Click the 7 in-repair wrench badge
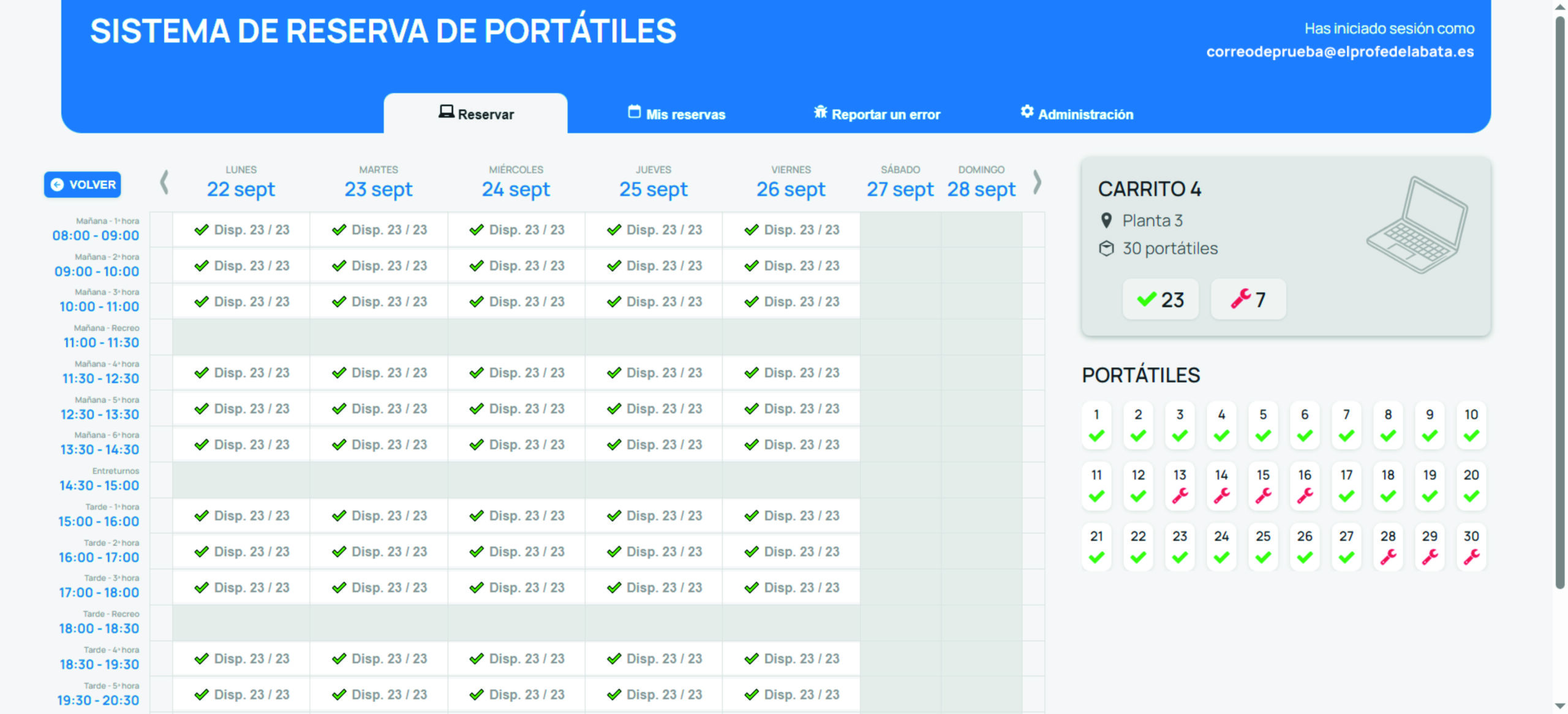This screenshot has height=714, width=1568. coord(1248,300)
